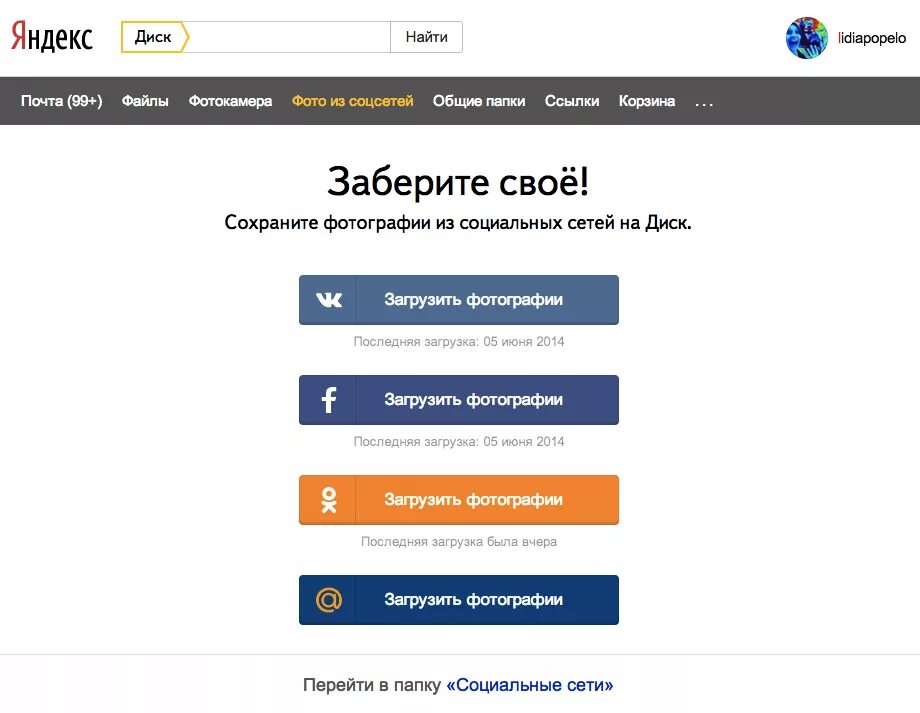Open the «Социальные сети» folder link
The width and height of the screenshot is (920, 713).
point(530,685)
